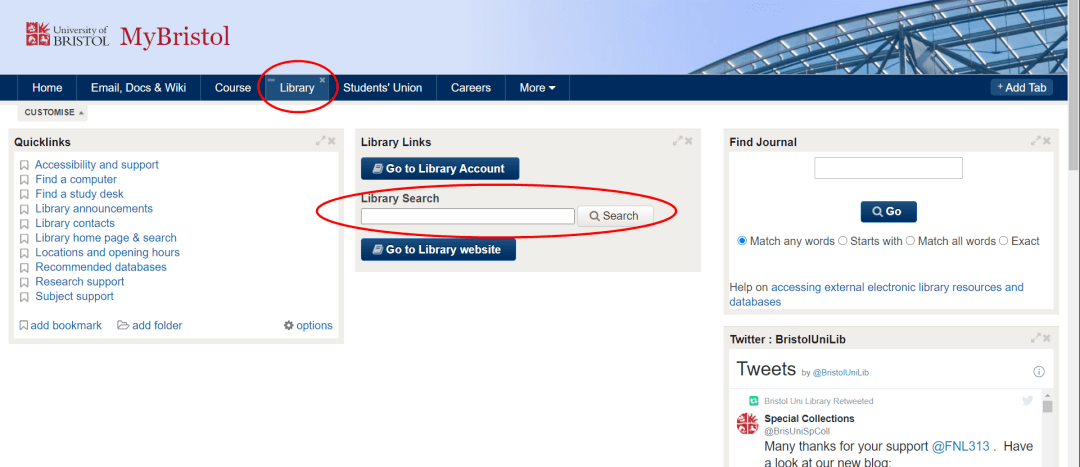Screen dimensions: 1080x467
Task: Select Exact radio button
Action: click(x=1004, y=241)
